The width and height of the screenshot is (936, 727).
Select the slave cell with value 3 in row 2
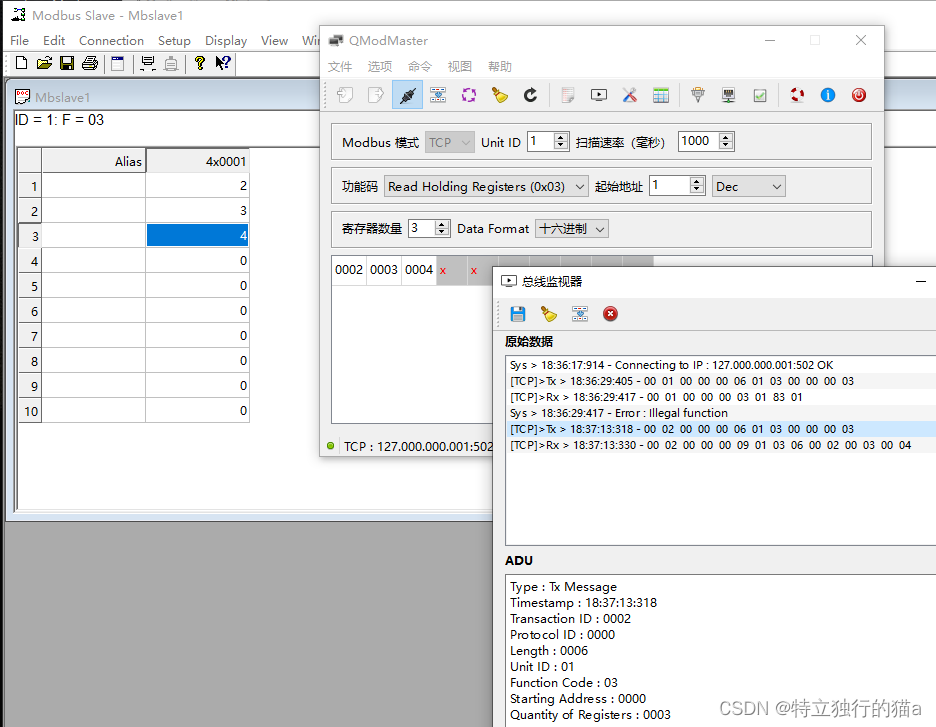198,210
